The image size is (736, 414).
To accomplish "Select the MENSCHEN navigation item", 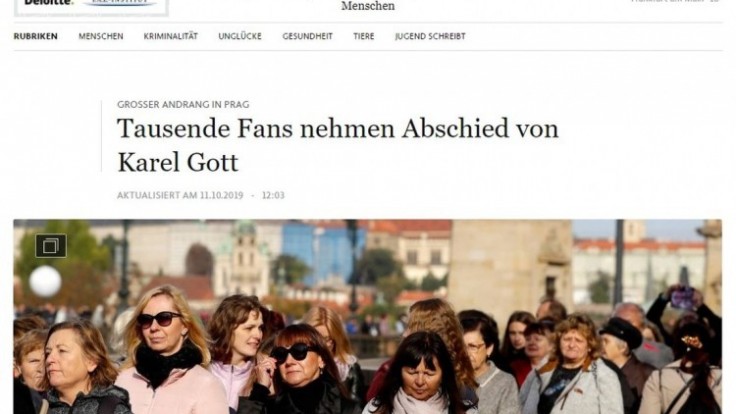I will coord(101,36).
